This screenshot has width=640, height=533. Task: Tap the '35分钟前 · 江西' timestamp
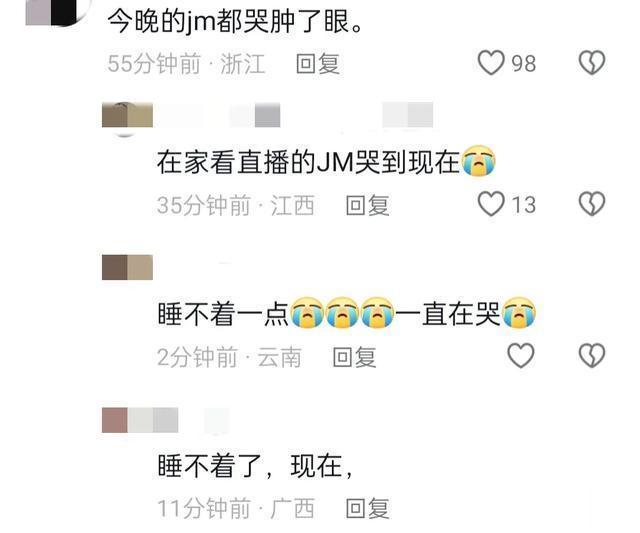tap(236, 205)
